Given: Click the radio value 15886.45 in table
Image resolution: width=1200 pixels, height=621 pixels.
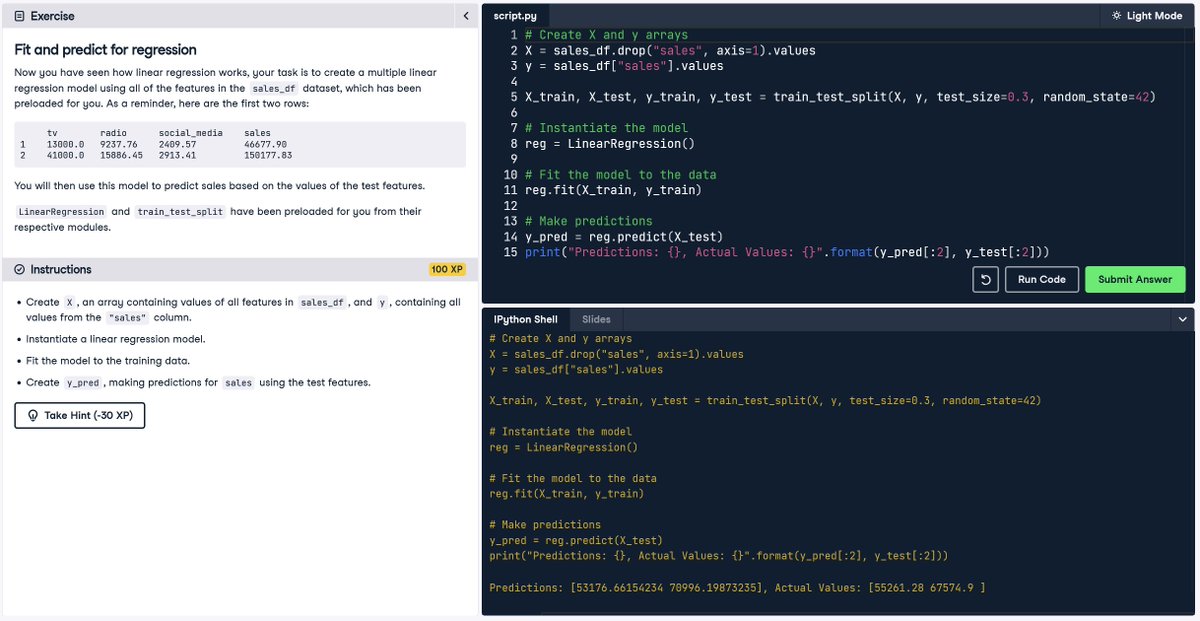Looking at the screenshot, I should tap(121, 155).
